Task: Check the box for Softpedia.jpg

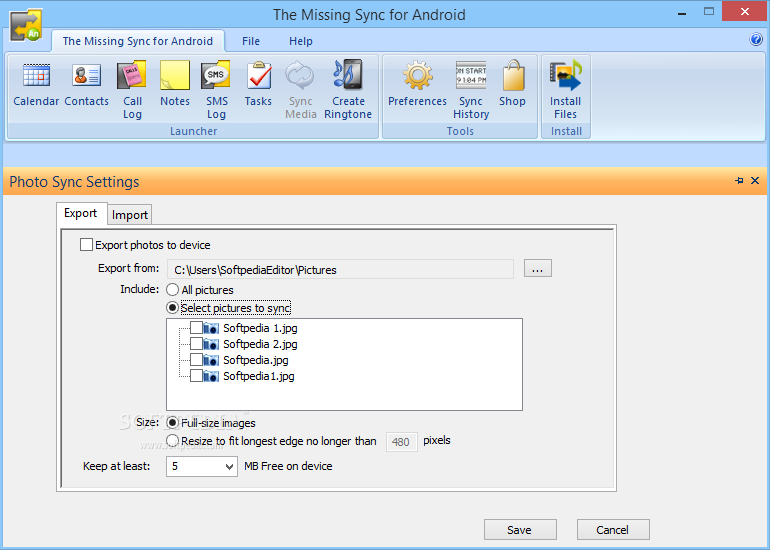Action: [x=196, y=360]
